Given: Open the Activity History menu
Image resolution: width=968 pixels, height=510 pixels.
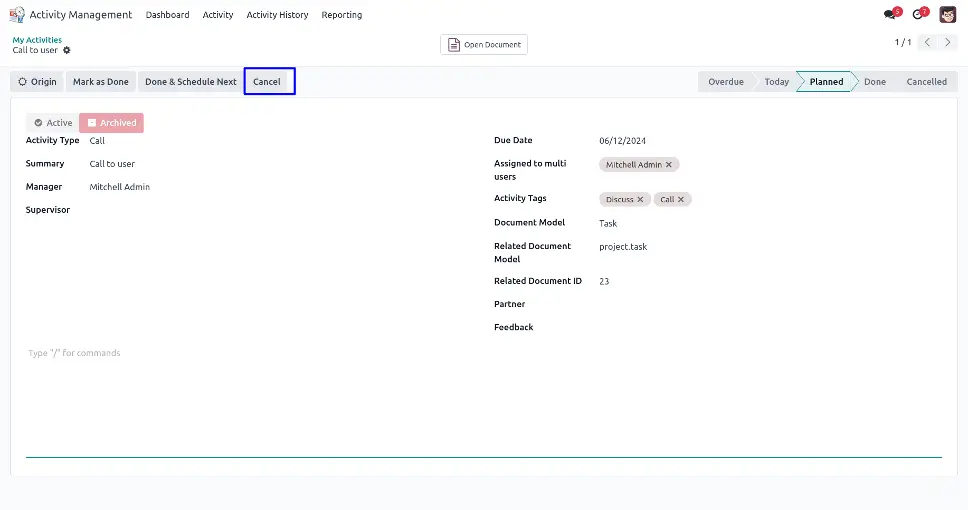Looking at the screenshot, I should tap(277, 15).
